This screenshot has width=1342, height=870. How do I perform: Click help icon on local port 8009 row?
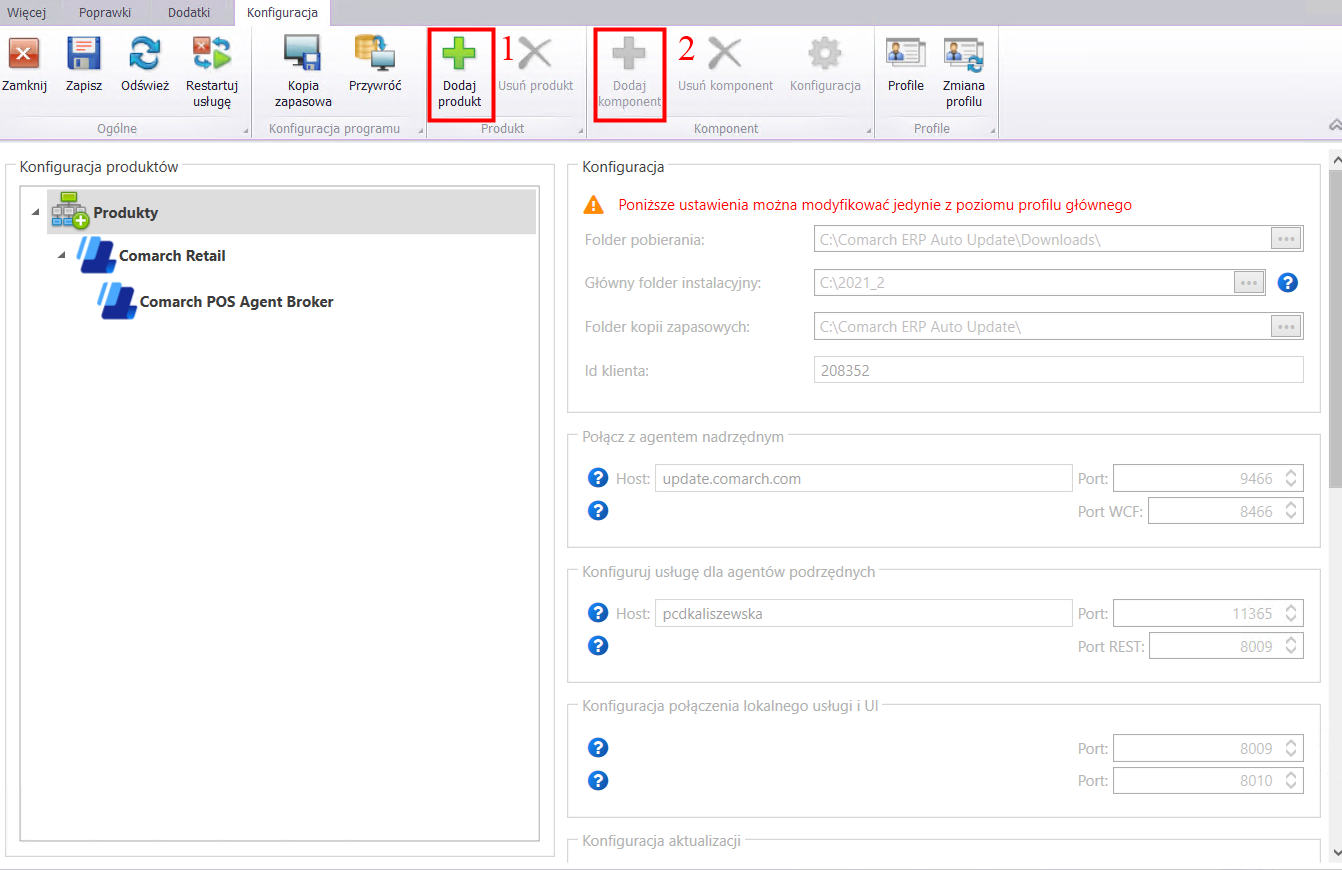tap(598, 748)
